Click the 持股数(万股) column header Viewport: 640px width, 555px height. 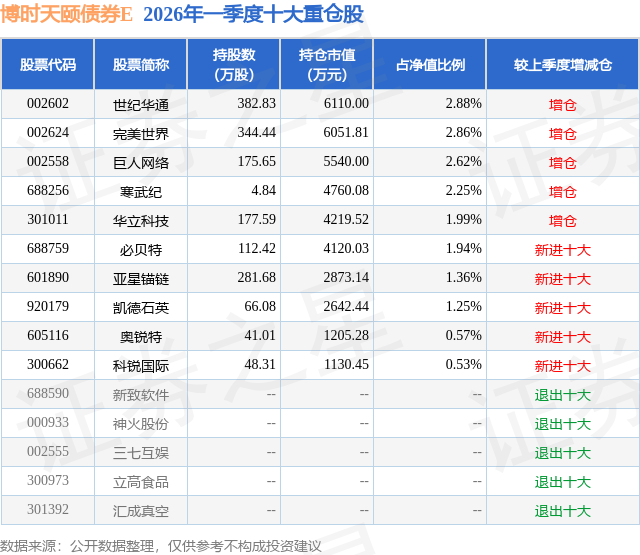pyautogui.click(x=234, y=64)
